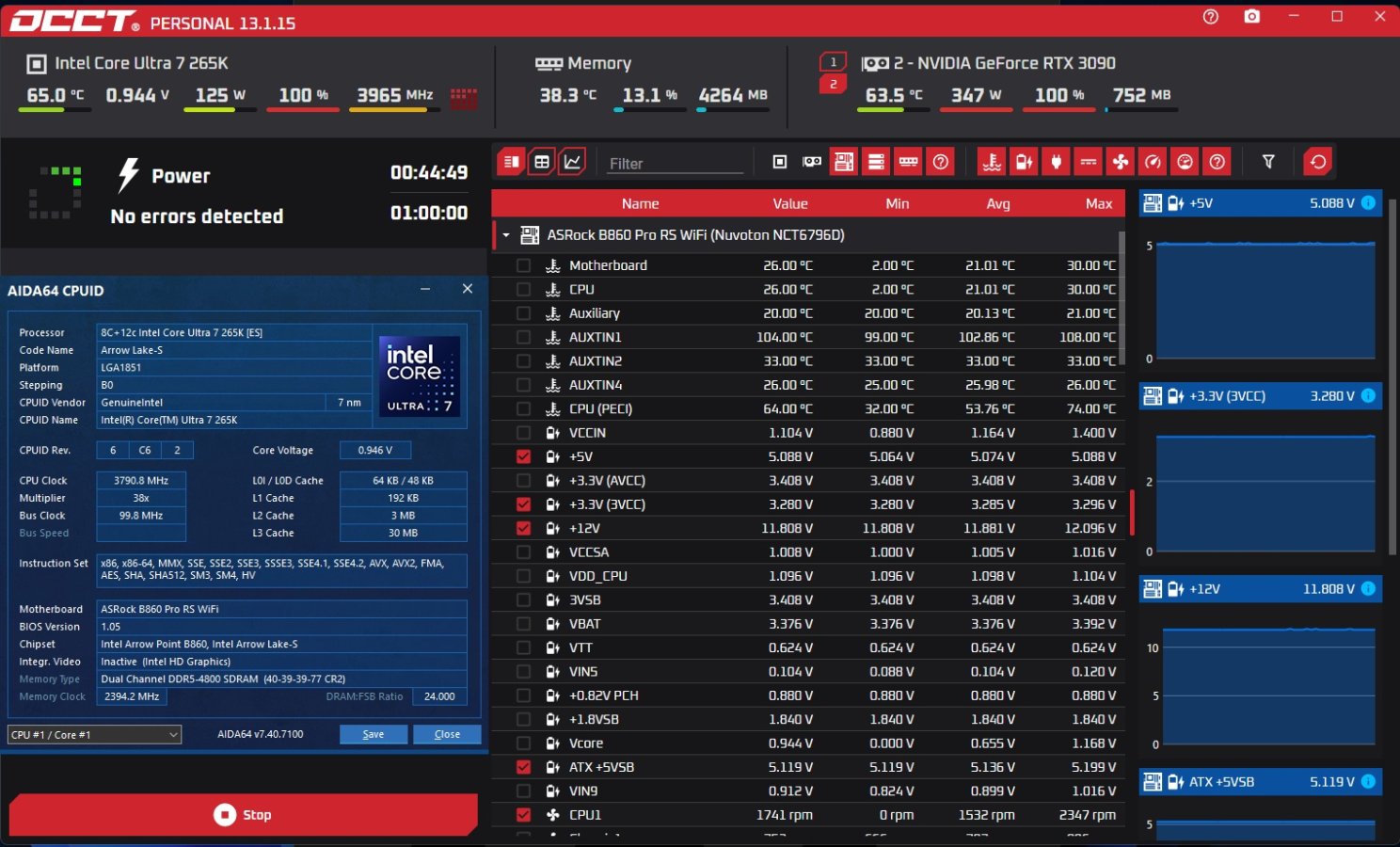Open info for the +3.3V (3VCC) graph
Viewport: 1400px width, 847px height.
1368,396
